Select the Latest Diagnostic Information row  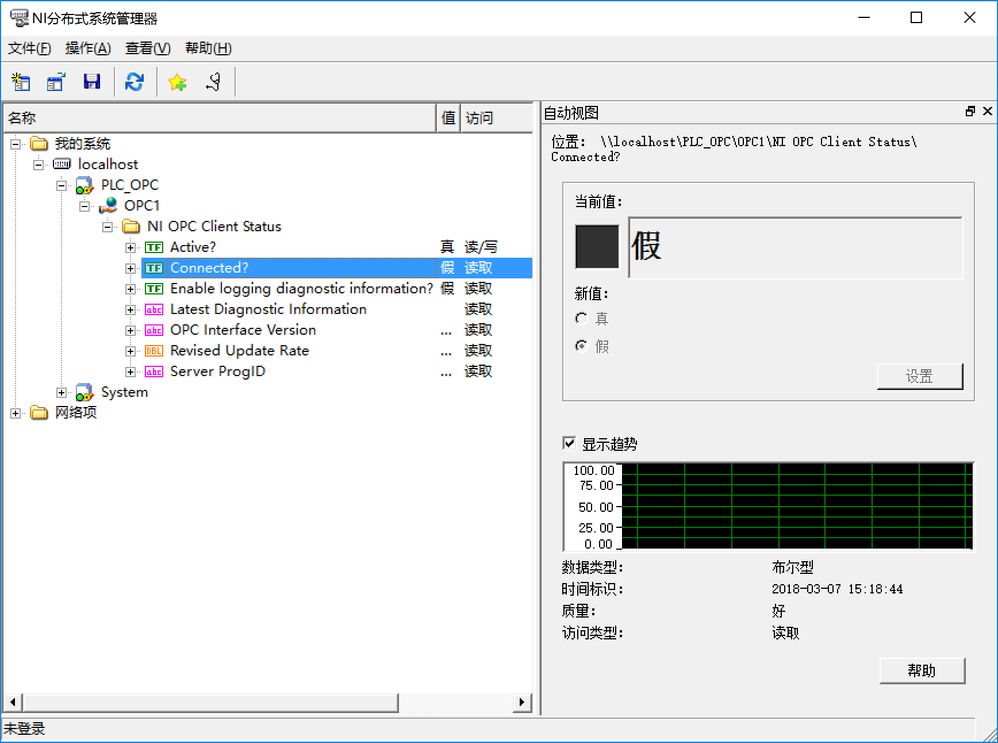[x=268, y=309]
